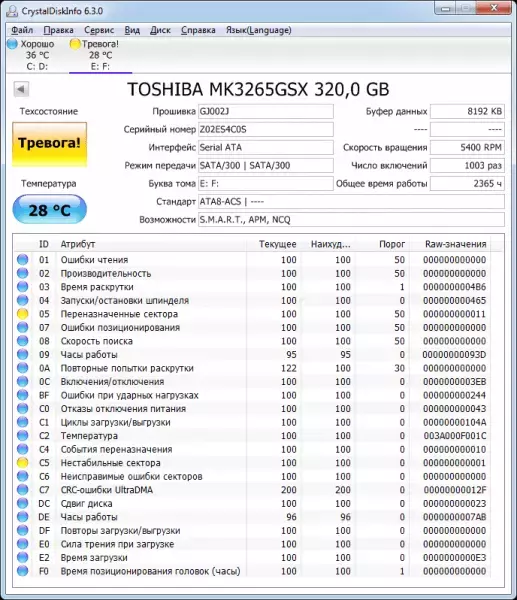Click the status orb for C1 Циклы загрузки/выгрузки

(23, 422)
